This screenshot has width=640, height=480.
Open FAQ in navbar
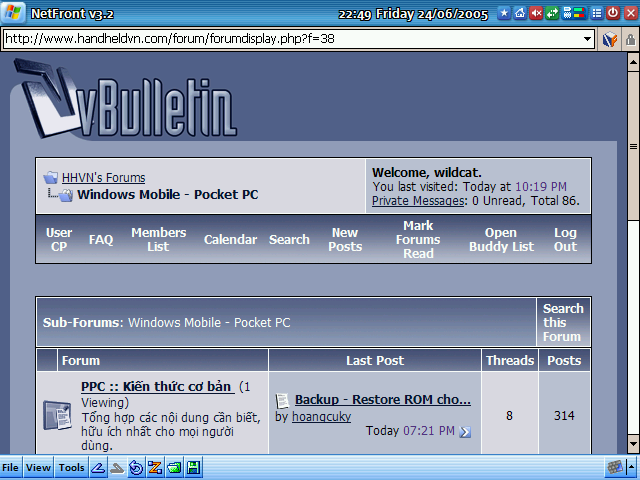point(101,239)
